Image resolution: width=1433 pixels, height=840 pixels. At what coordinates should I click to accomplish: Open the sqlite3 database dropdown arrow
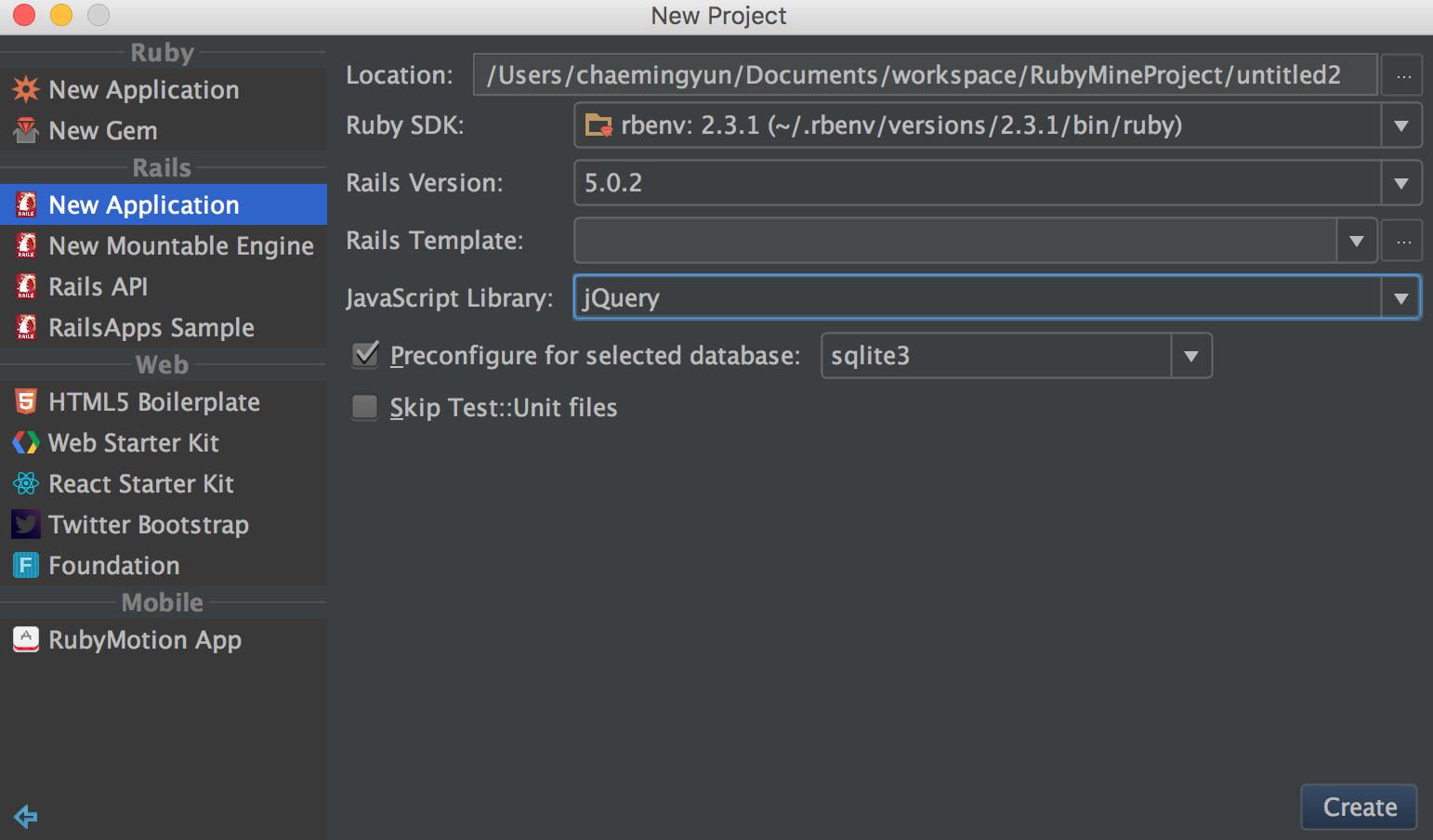1191,356
